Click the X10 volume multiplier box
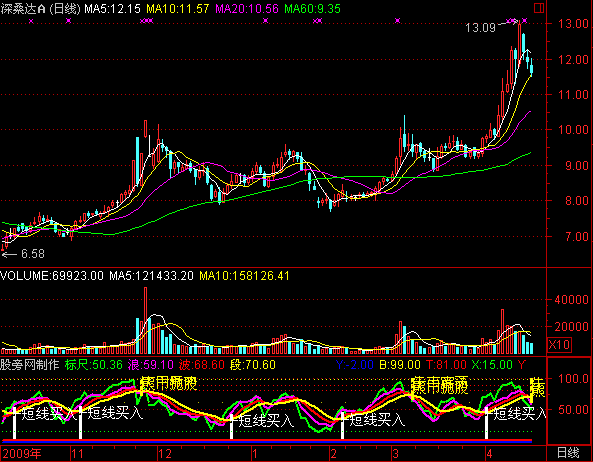 pos(559,345)
